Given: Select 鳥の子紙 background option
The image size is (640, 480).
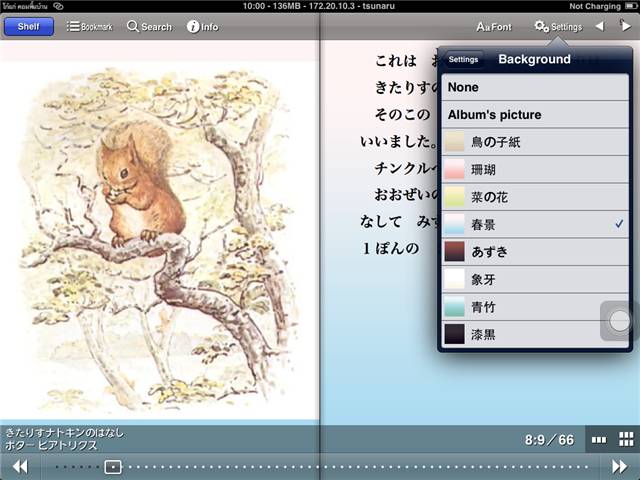Looking at the screenshot, I should pos(535,142).
